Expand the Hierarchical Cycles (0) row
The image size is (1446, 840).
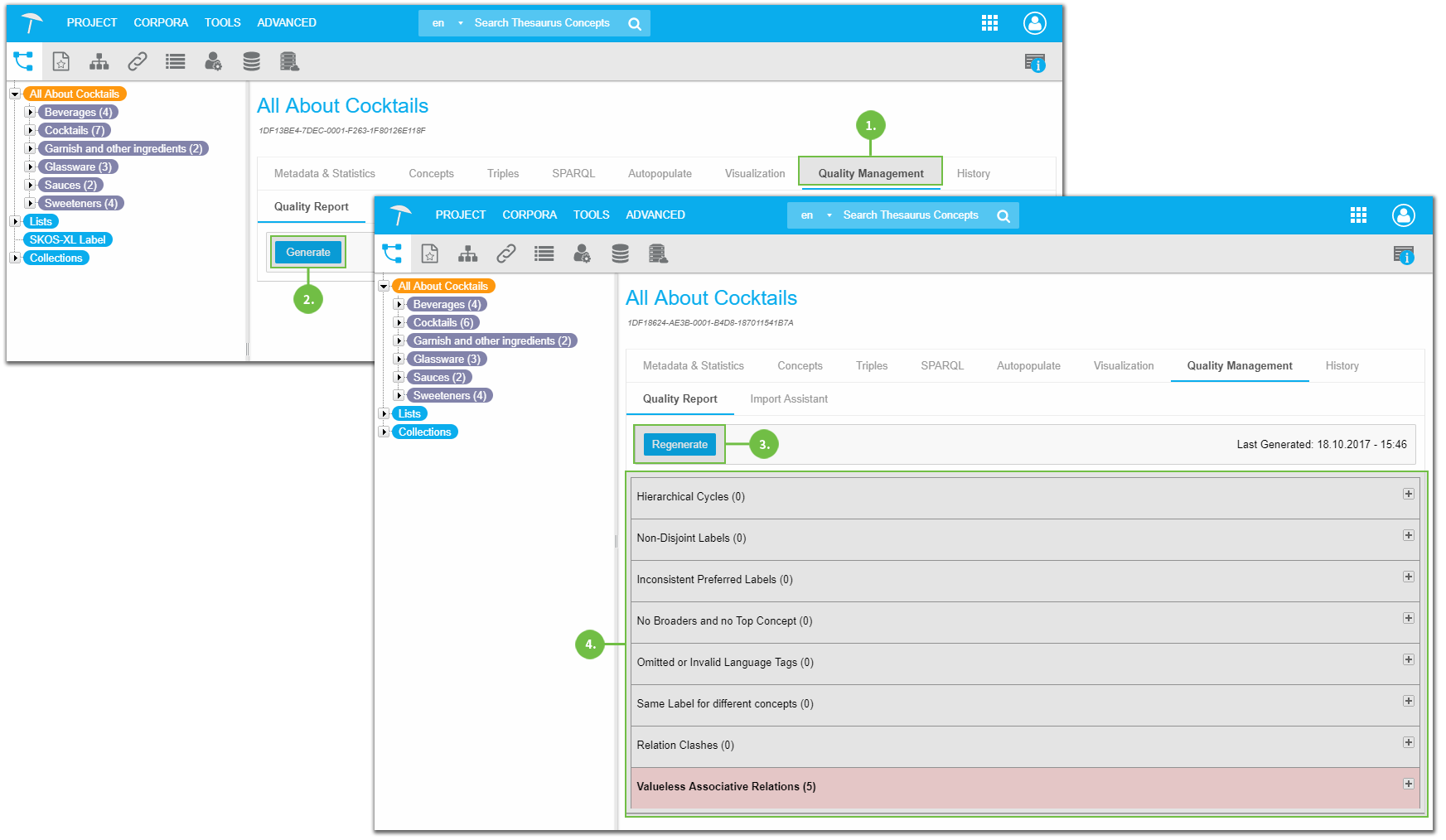pos(1408,494)
